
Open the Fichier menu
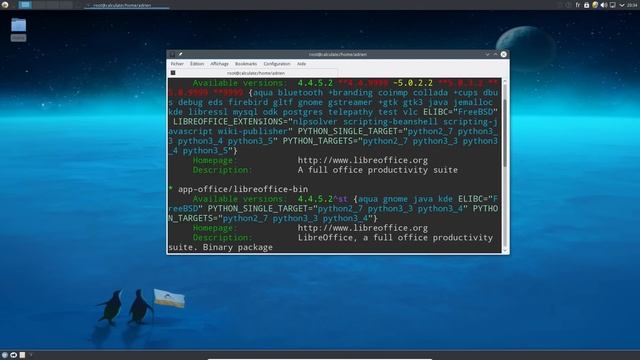point(177,64)
